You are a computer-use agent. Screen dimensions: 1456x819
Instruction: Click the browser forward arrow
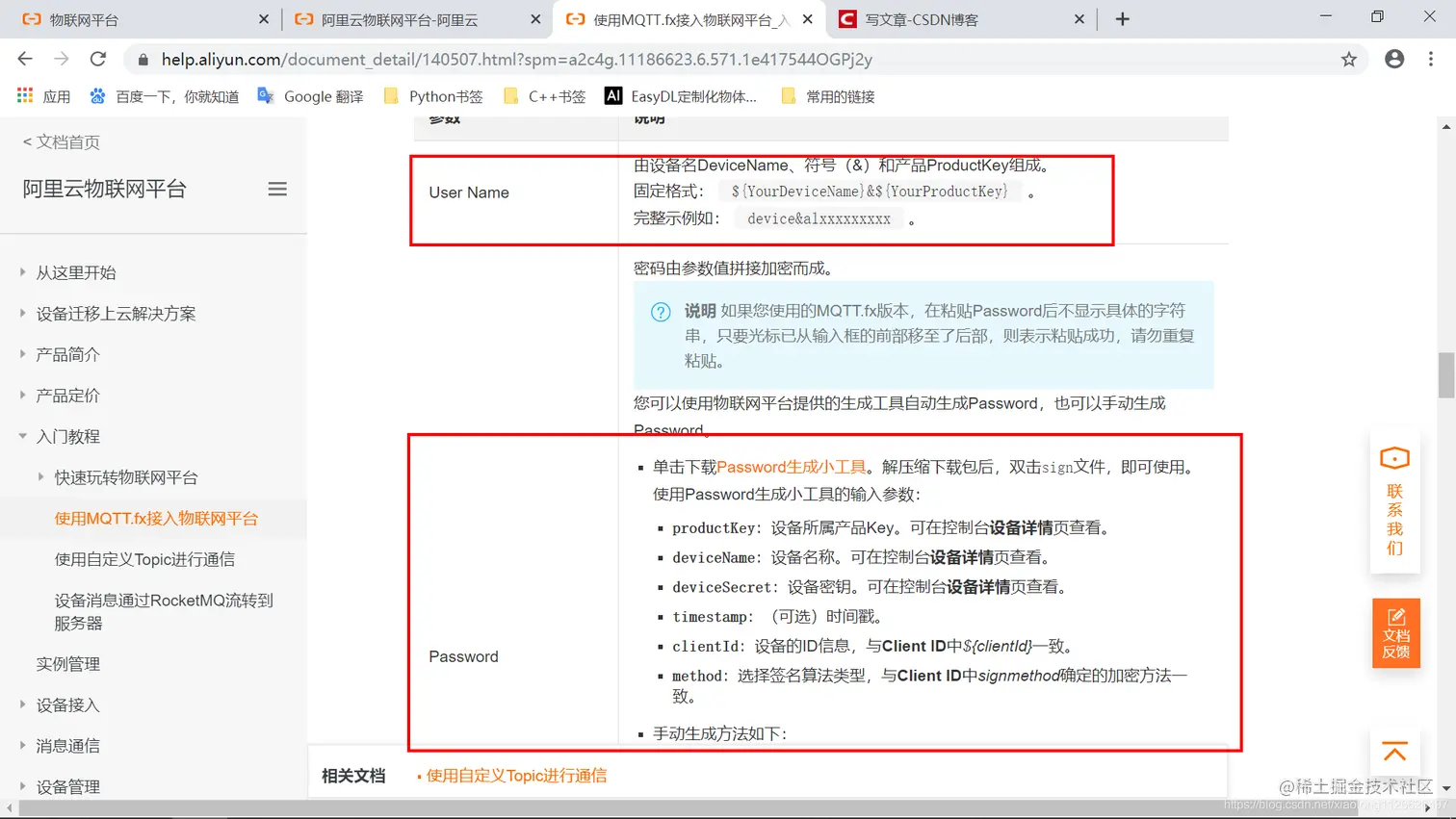(x=62, y=59)
